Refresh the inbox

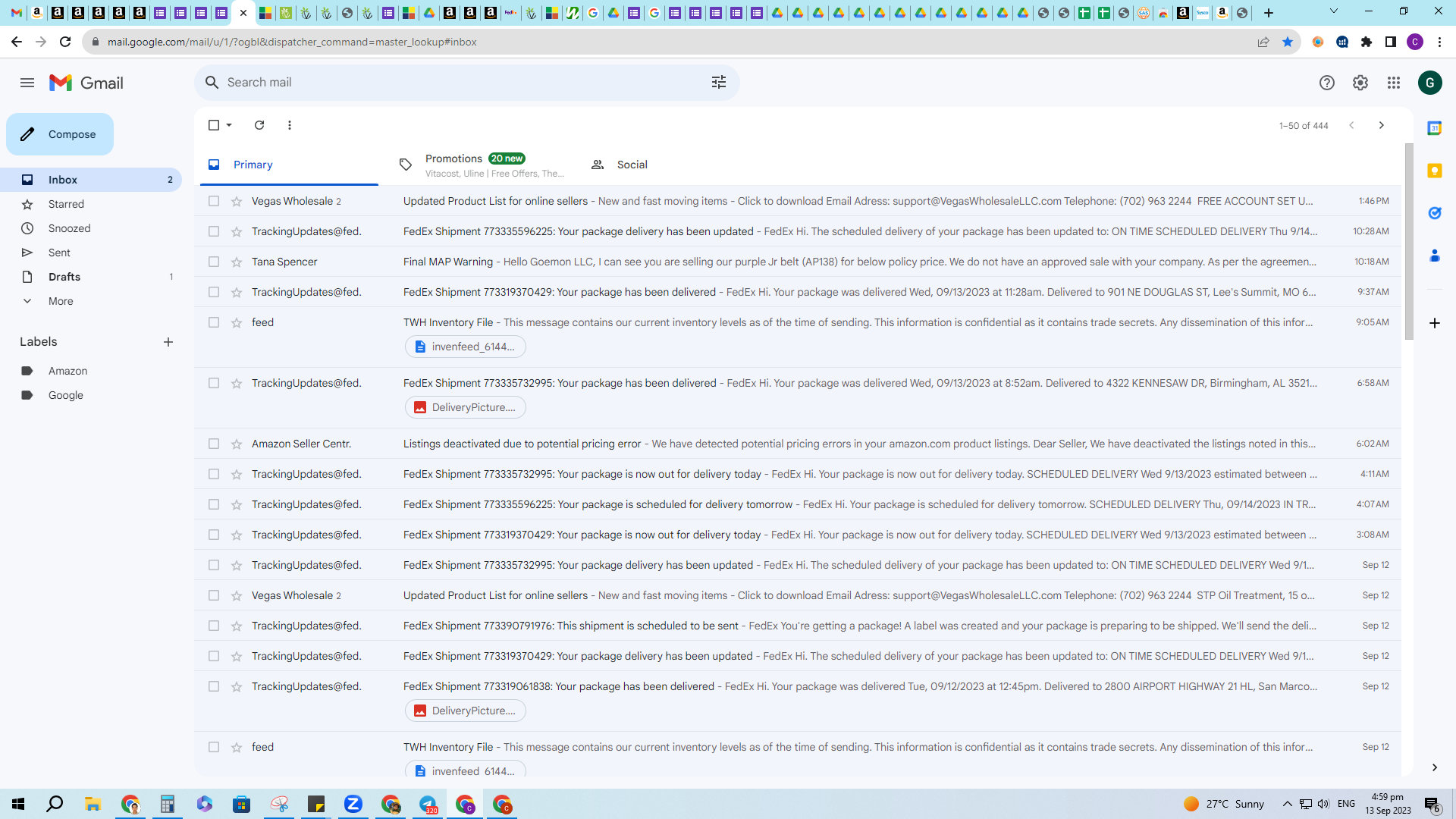pos(259,125)
